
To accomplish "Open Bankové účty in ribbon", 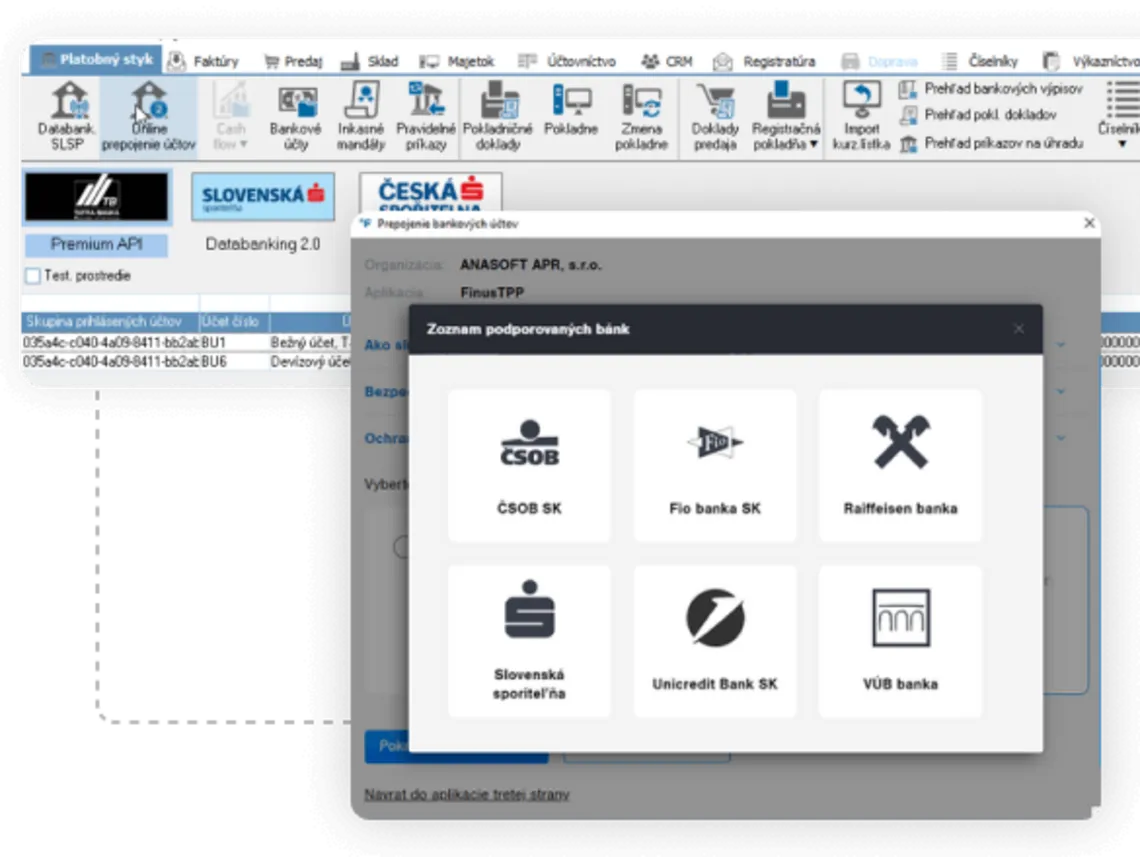I will pyautogui.click(x=295, y=116).
